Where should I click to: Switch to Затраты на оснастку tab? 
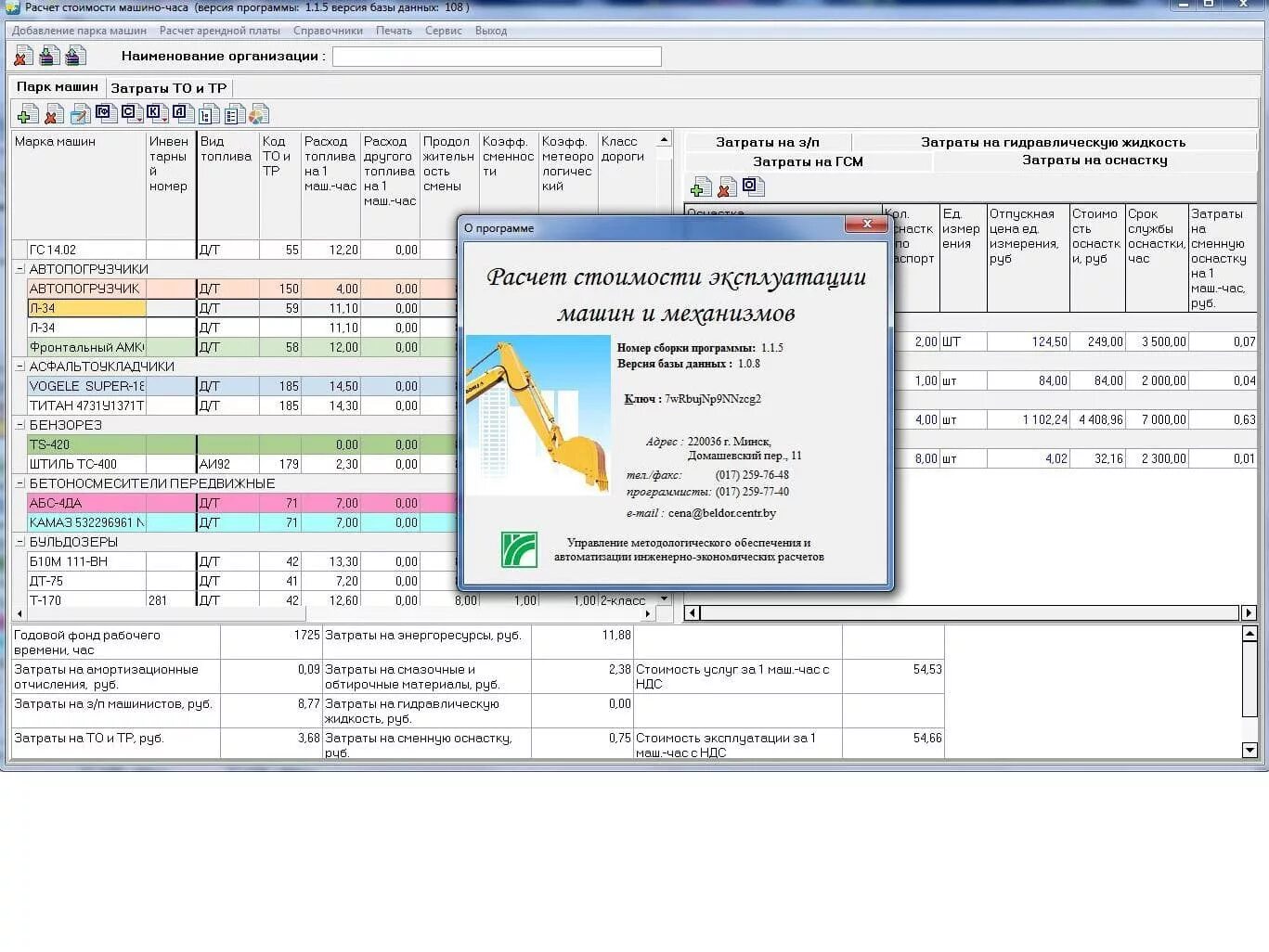click(x=1094, y=161)
